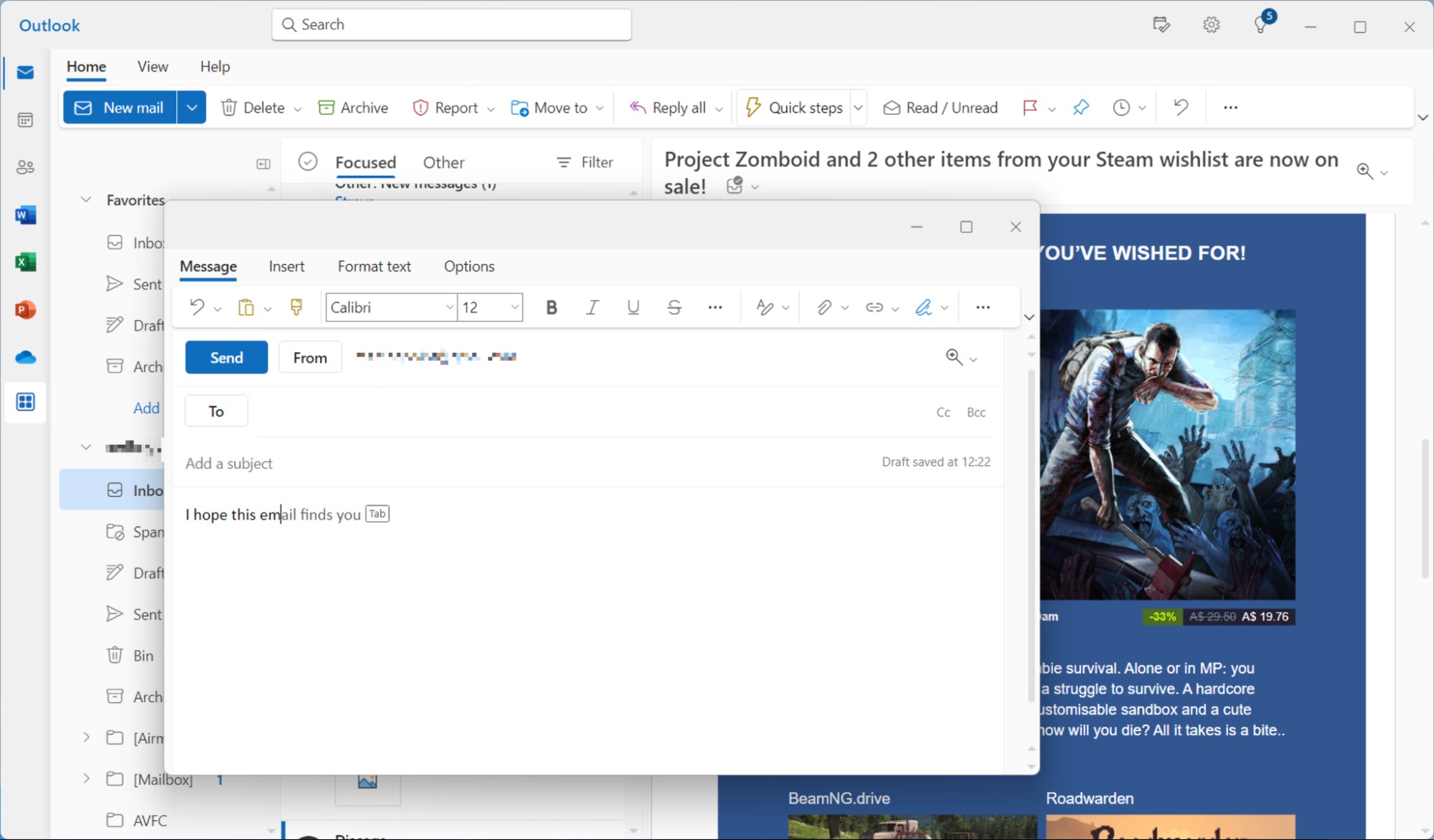Image resolution: width=1434 pixels, height=840 pixels.
Task: Toggle the From field display
Action: pos(309,356)
